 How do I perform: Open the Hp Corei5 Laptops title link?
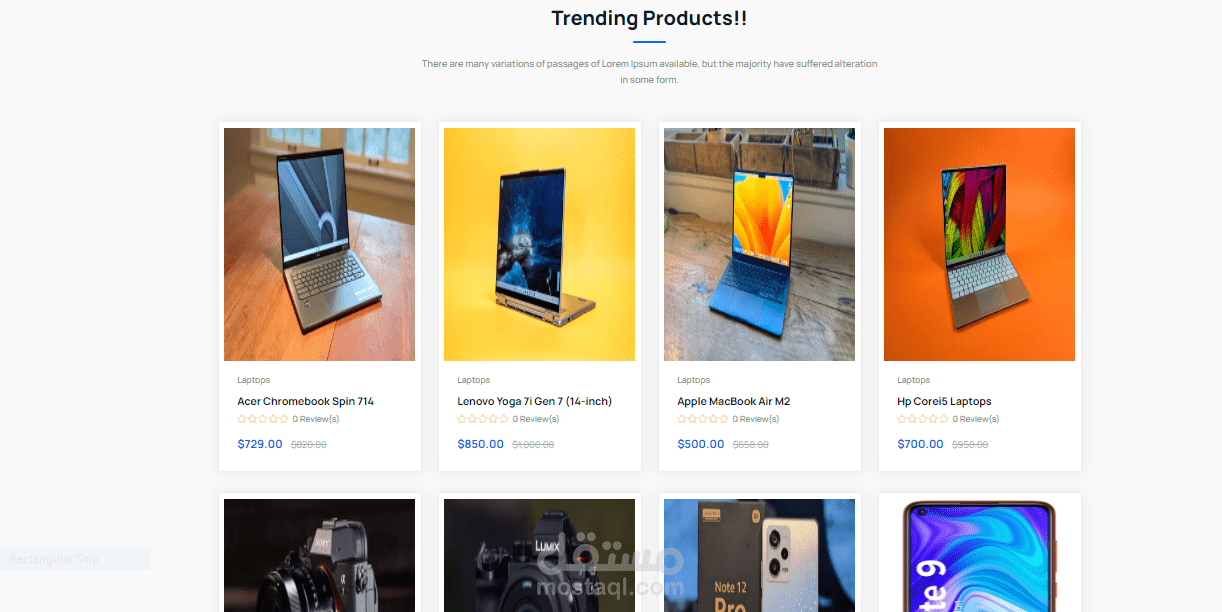pos(944,401)
